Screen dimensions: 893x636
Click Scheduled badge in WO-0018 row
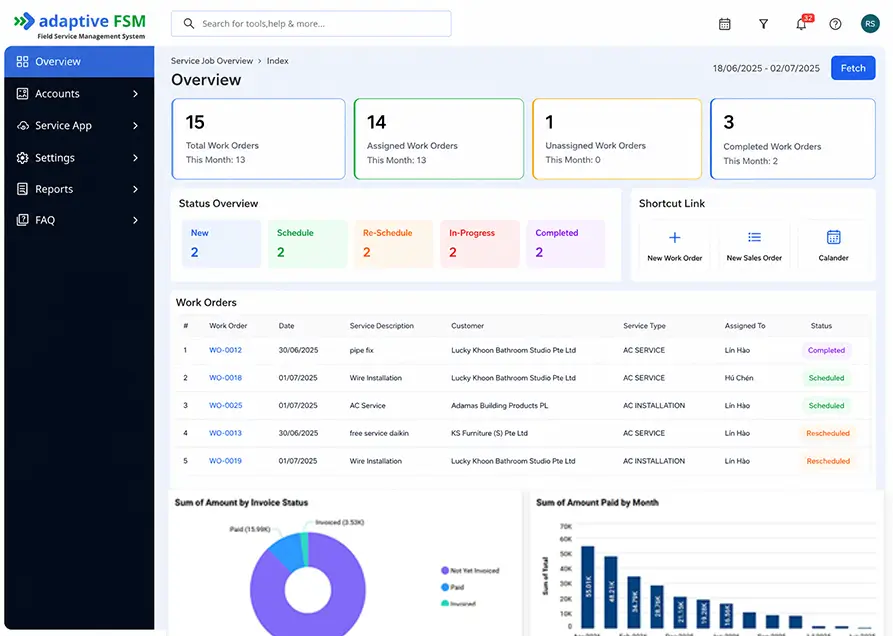(x=826, y=378)
